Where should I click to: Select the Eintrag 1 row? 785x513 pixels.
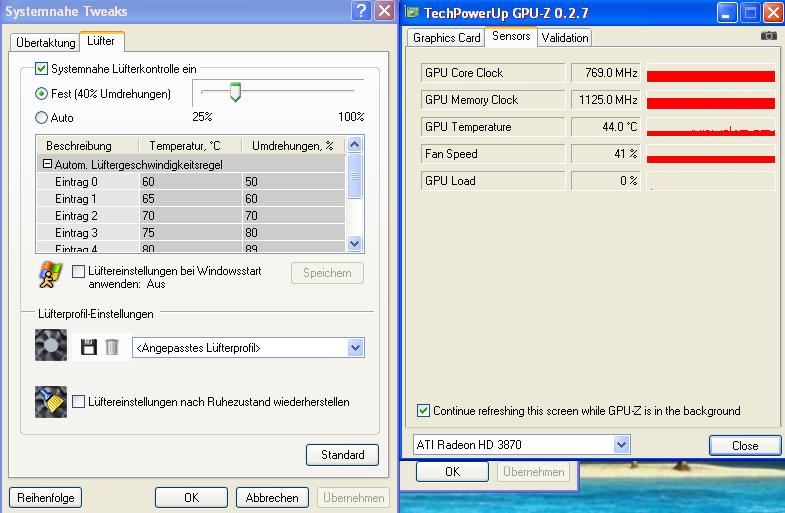pyautogui.click(x=191, y=198)
